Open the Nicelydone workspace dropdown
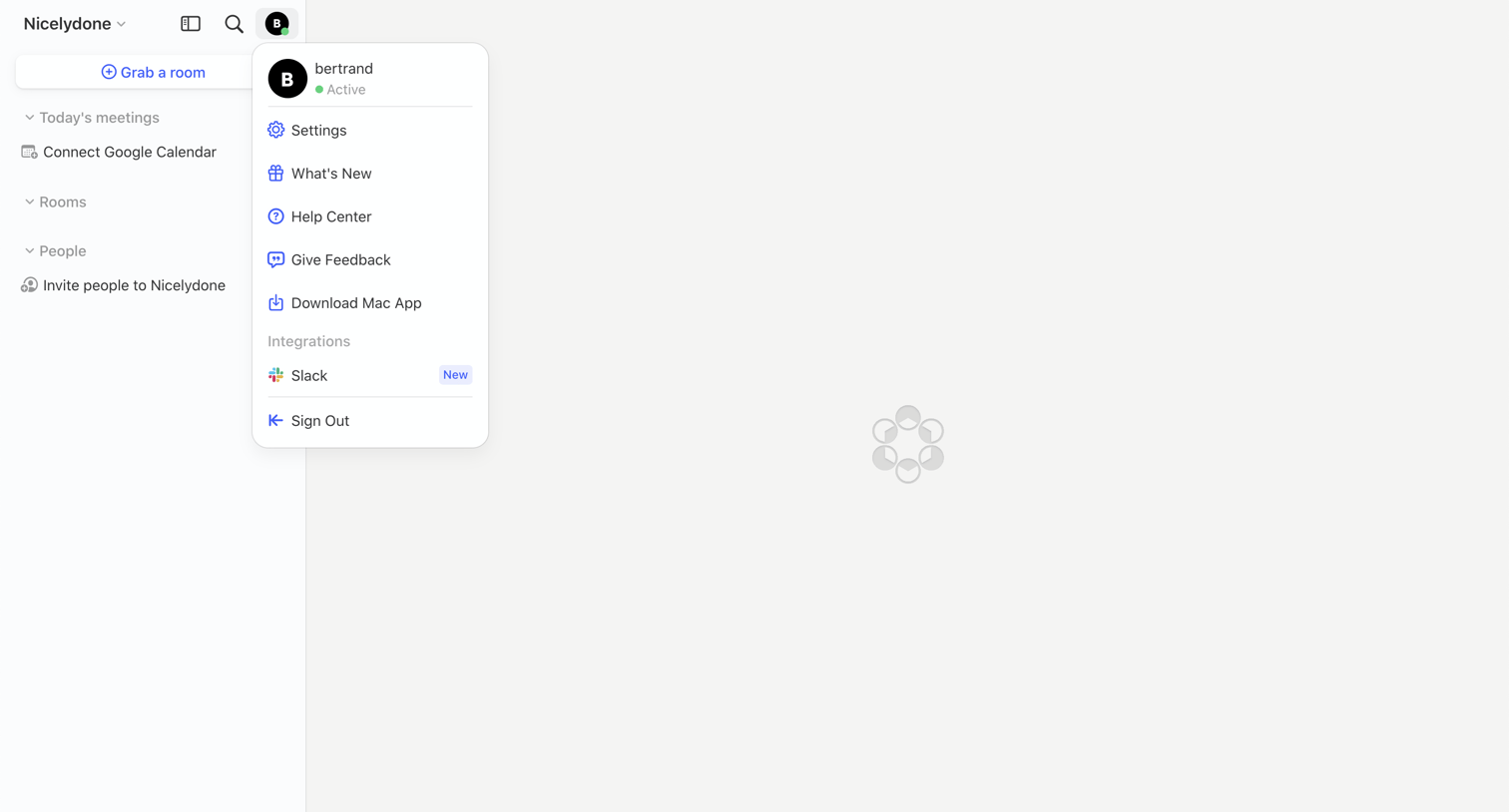 coord(75,24)
